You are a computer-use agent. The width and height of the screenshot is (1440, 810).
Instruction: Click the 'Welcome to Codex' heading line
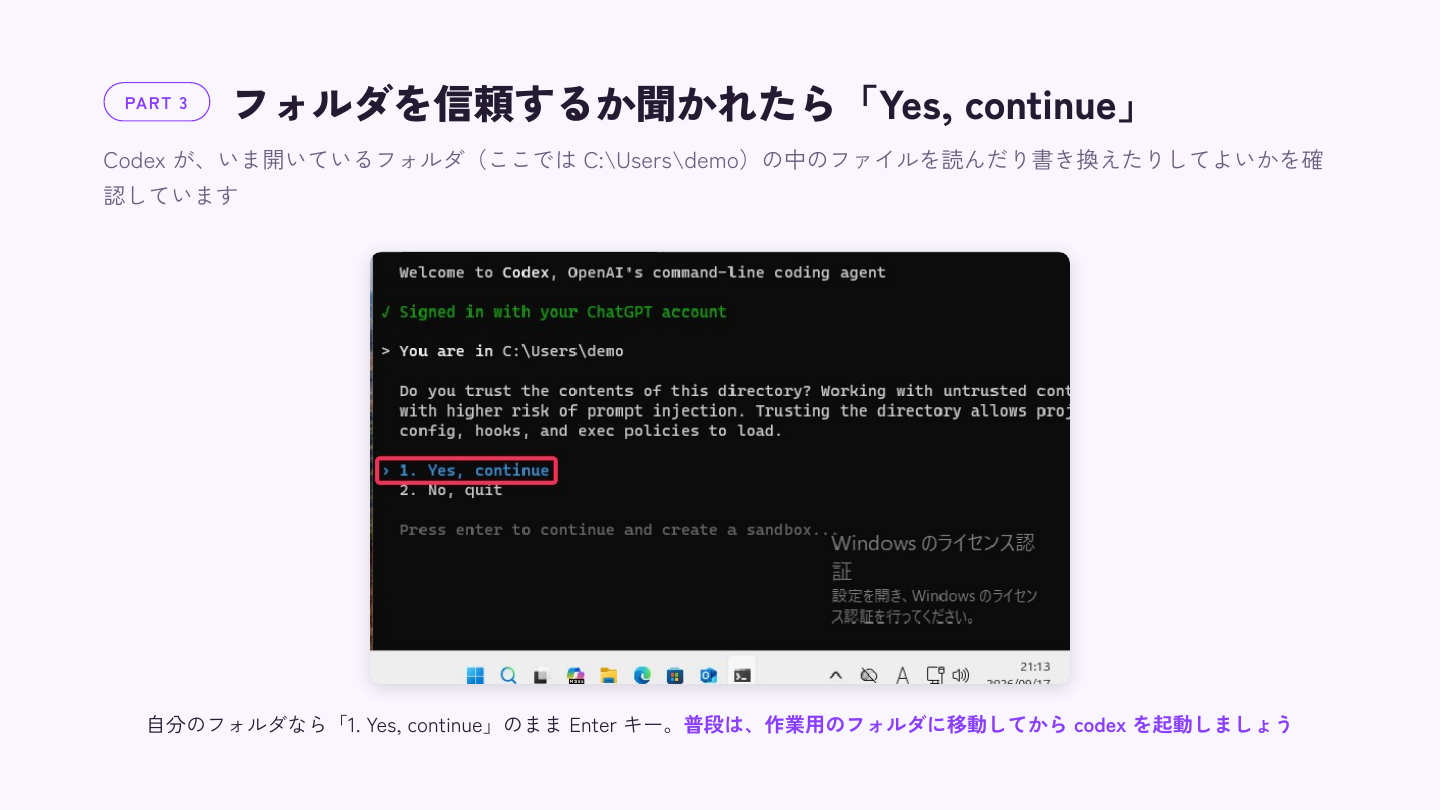[x=642, y=272]
